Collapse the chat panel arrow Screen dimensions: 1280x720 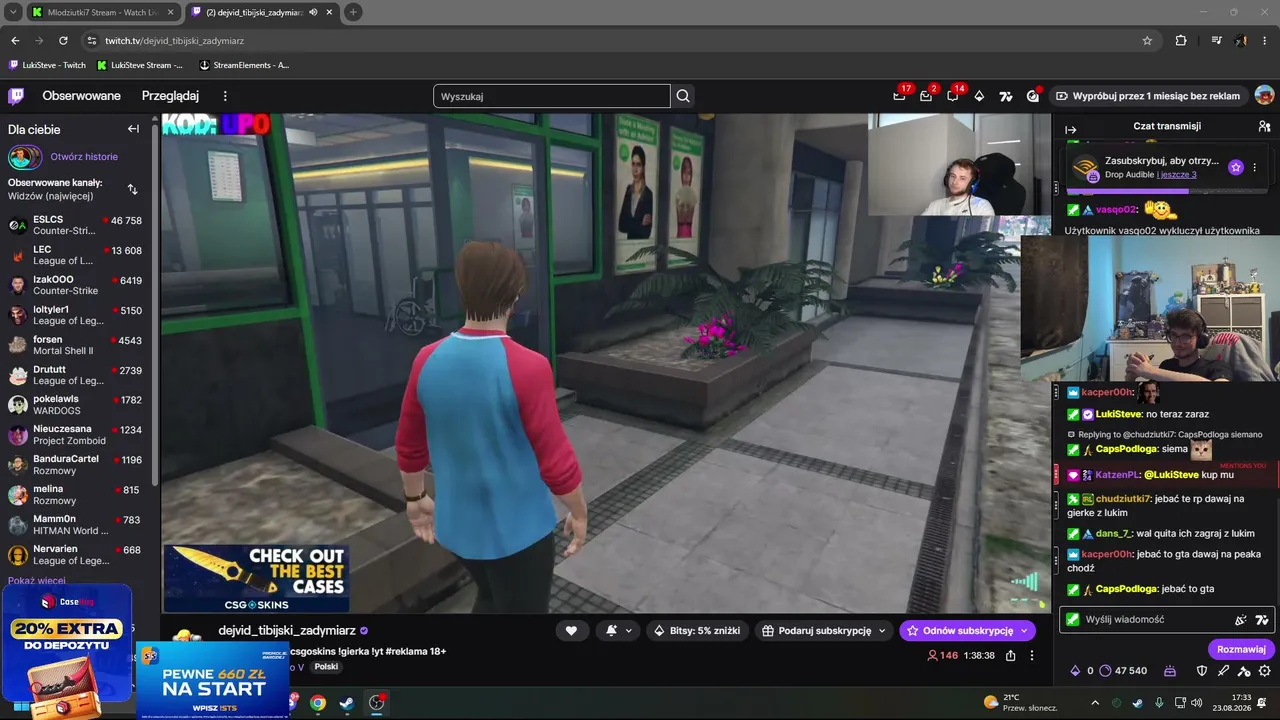1071,129
